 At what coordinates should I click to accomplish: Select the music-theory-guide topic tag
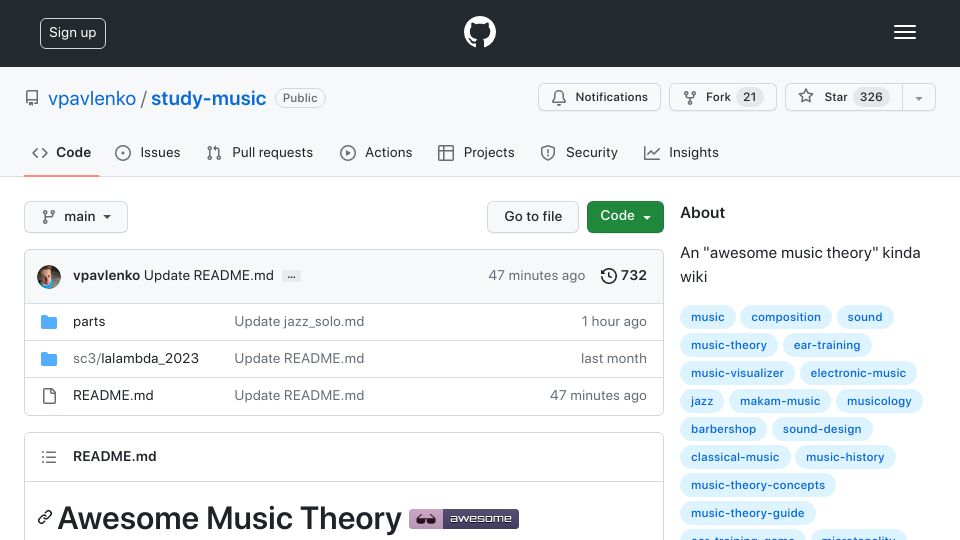tap(748, 514)
